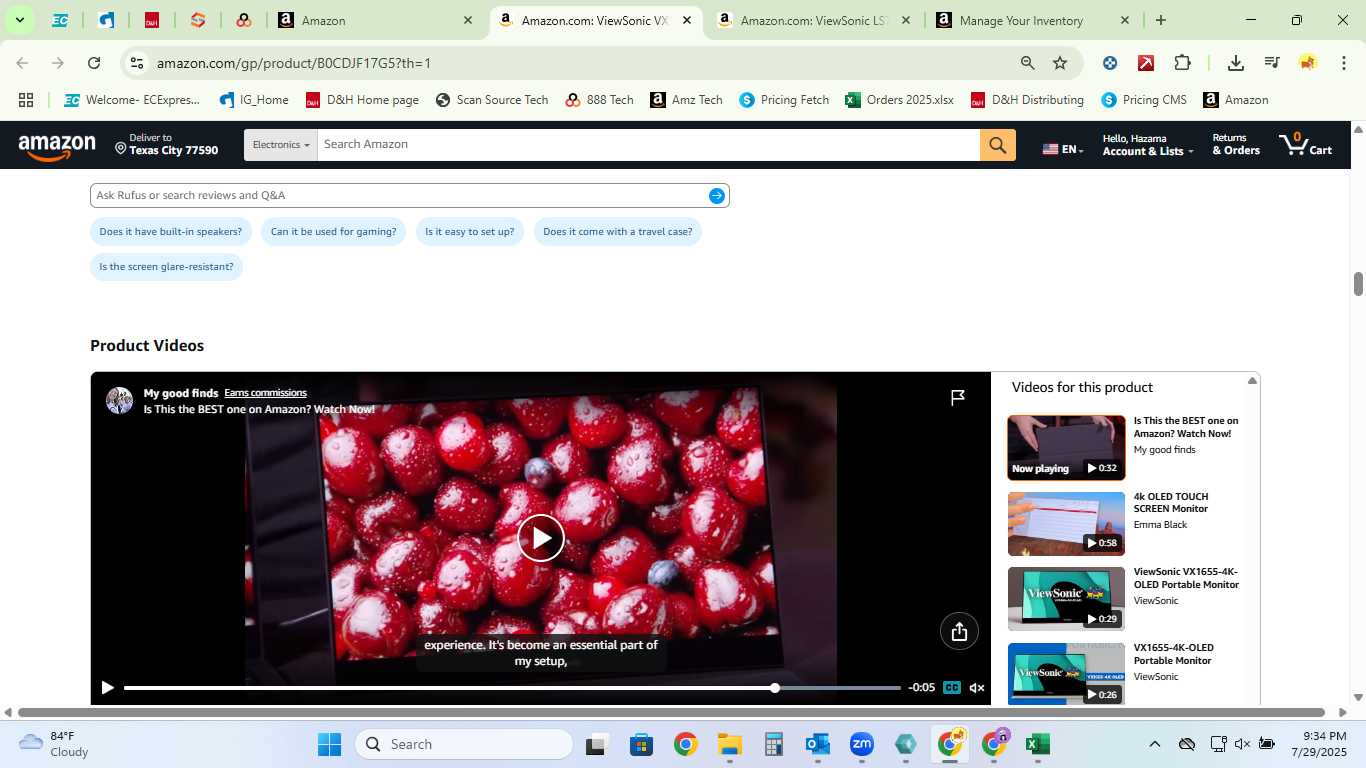Click Deliver to Texas City 77590
Screen dimensions: 1366x768
(166, 145)
